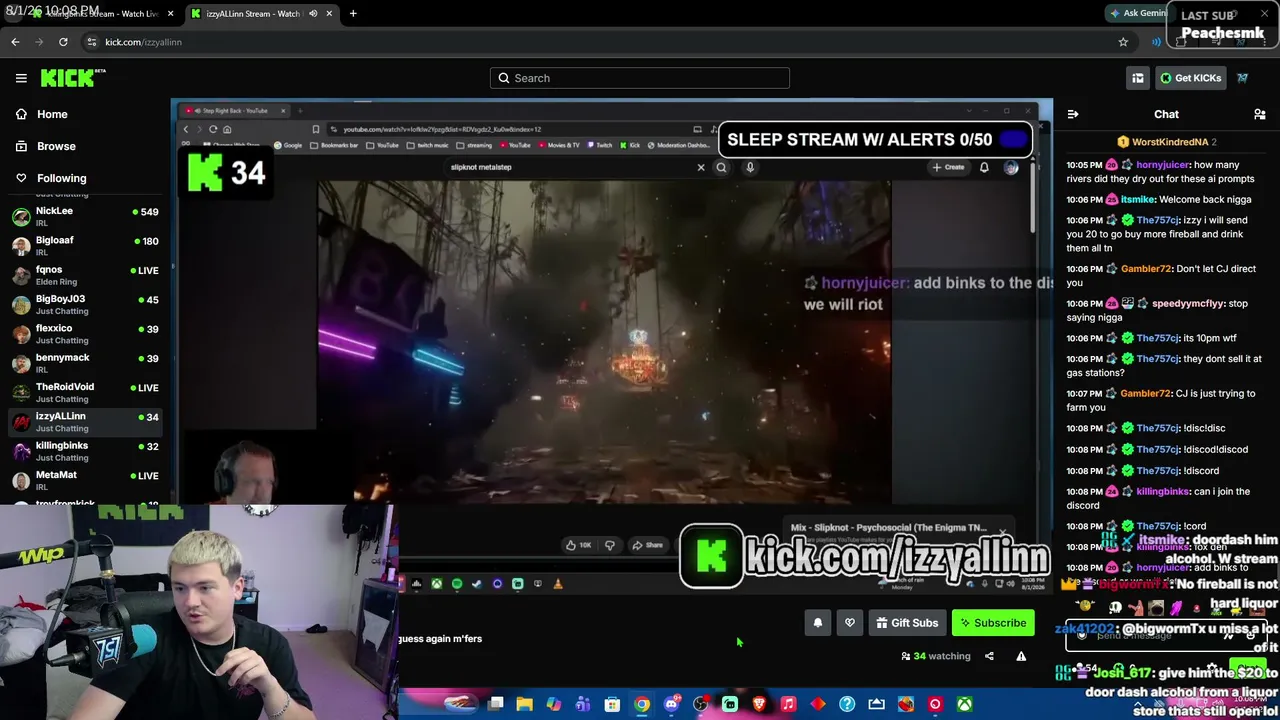Click the green Subscribe button
This screenshot has height=720, width=1280.
pos(993,623)
